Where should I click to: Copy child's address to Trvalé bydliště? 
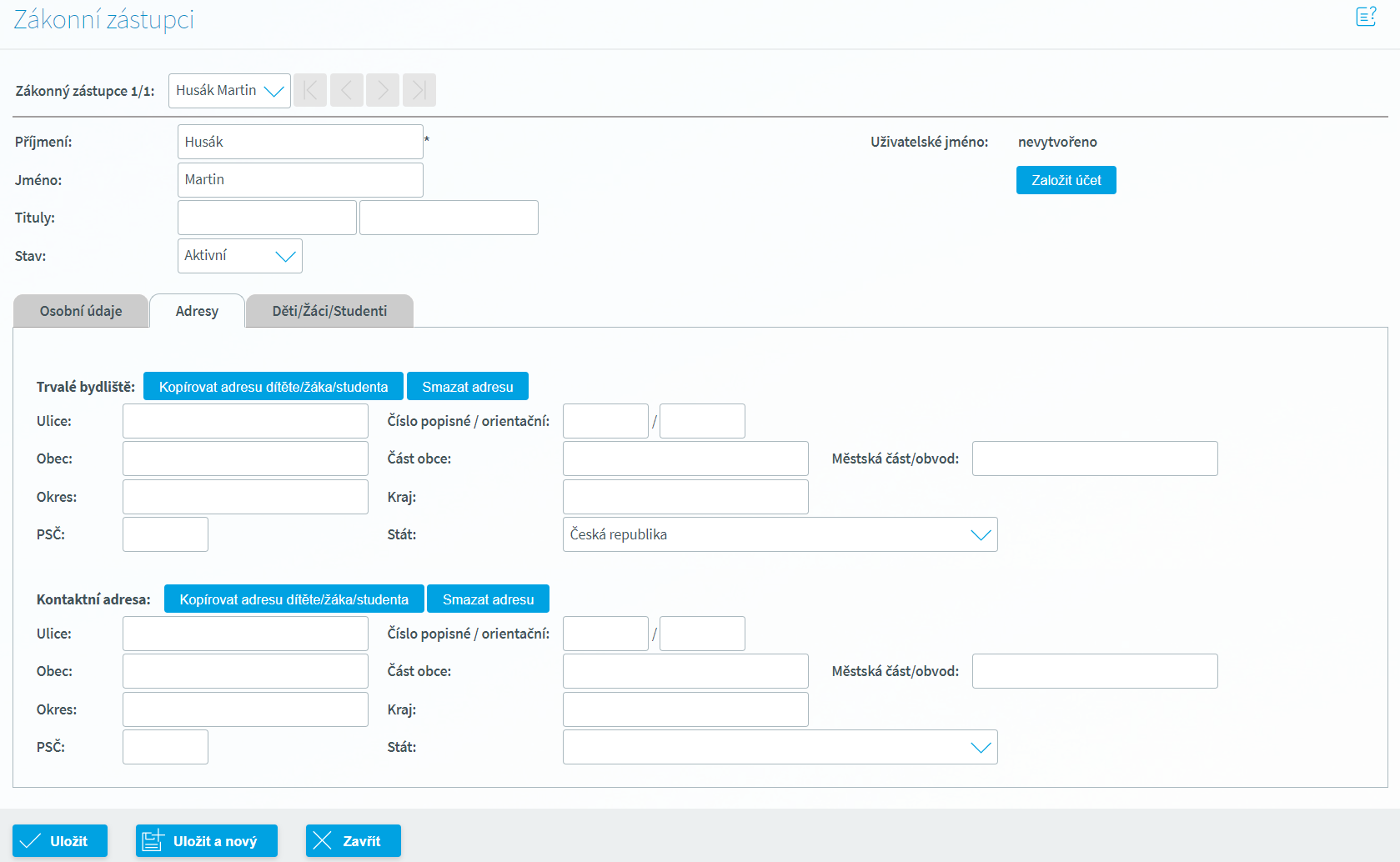click(x=273, y=387)
